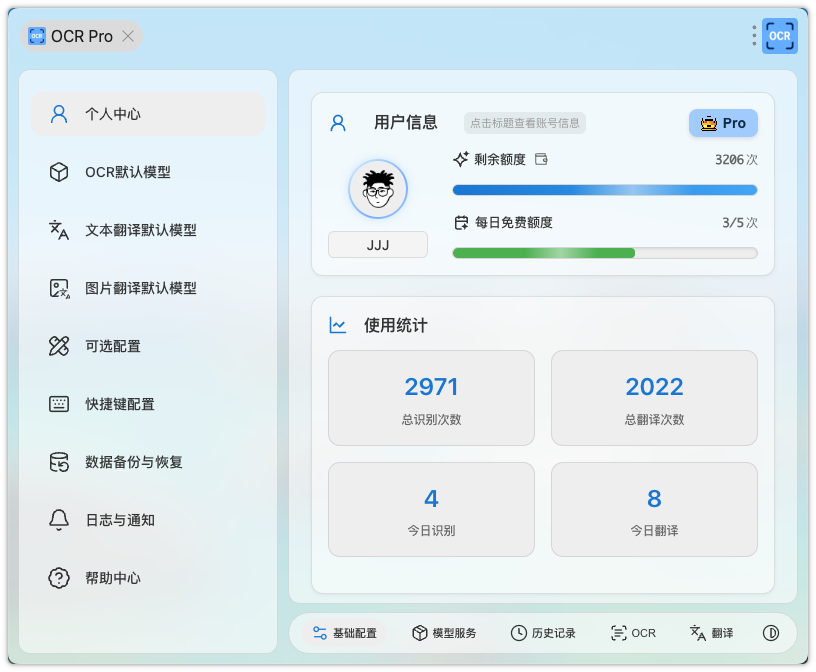Switch to the 历史记录 bottom tab
Image resolution: width=816 pixels, height=672 pixels.
click(543, 633)
